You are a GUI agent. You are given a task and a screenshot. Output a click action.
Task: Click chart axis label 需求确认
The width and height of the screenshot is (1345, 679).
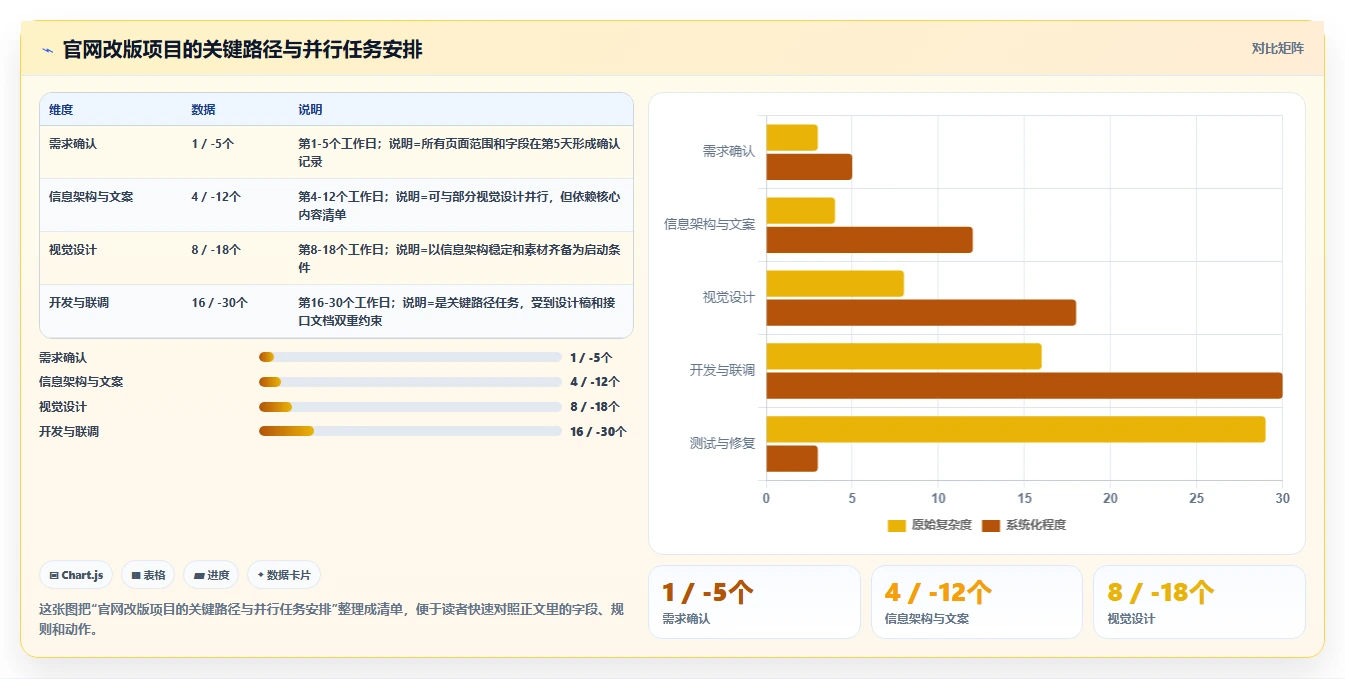(x=729, y=152)
